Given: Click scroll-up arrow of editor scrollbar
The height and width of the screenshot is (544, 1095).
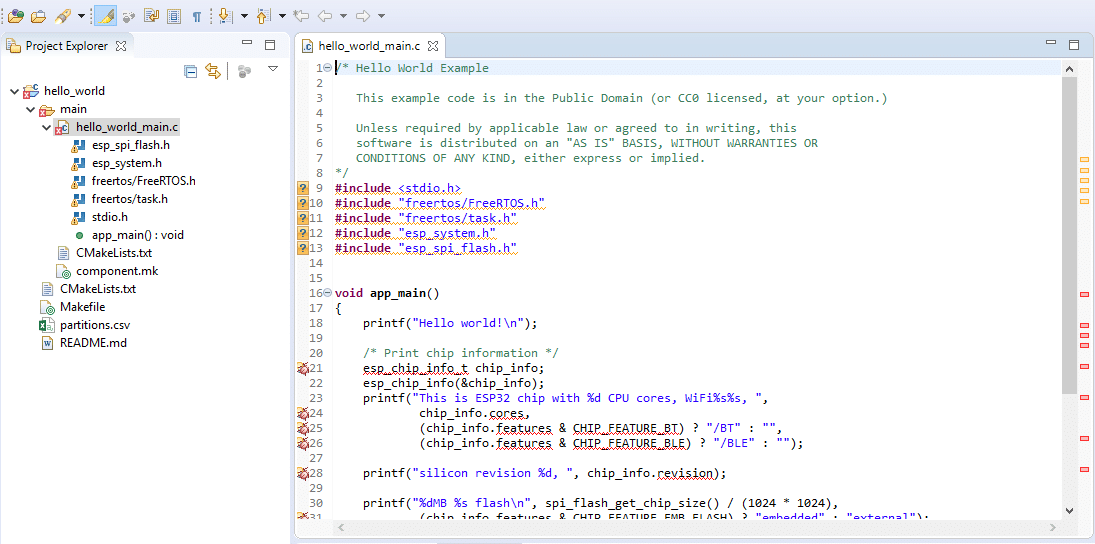Looking at the screenshot, I should tap(1068, 69).
